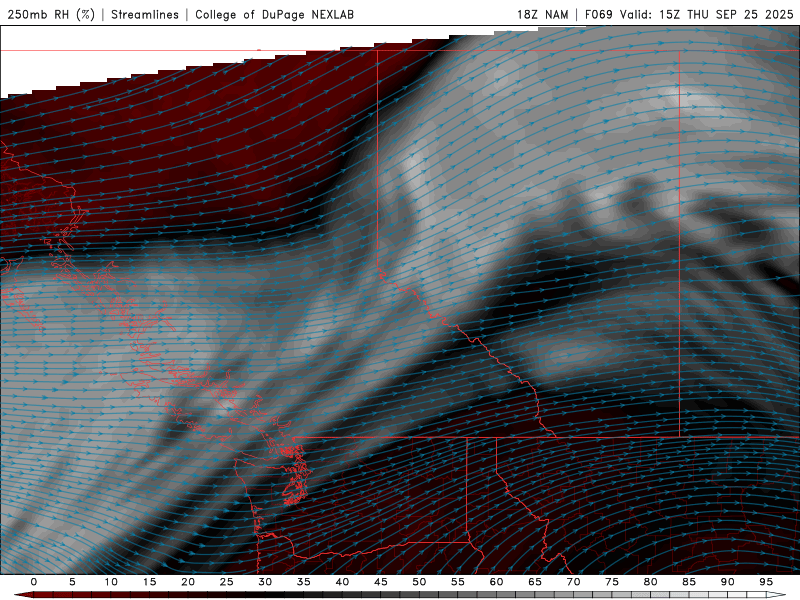Screen dimensions: 800x600
Task: Click the colorbar label "85"
Action: 689,582
